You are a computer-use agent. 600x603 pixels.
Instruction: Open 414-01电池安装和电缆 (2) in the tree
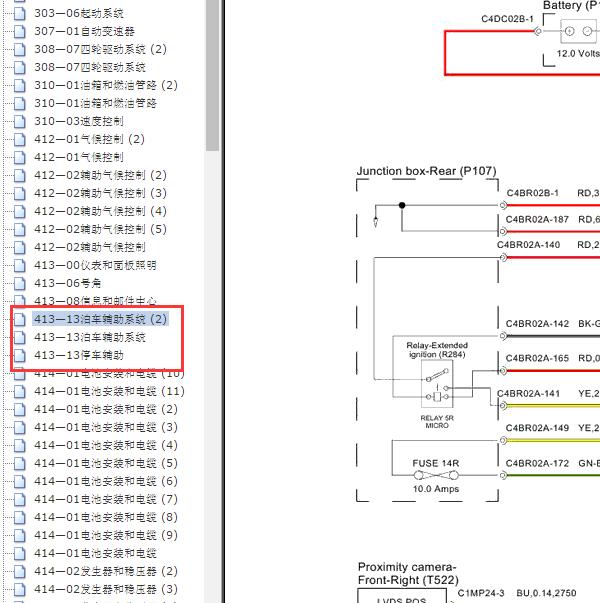click(106, 410)
